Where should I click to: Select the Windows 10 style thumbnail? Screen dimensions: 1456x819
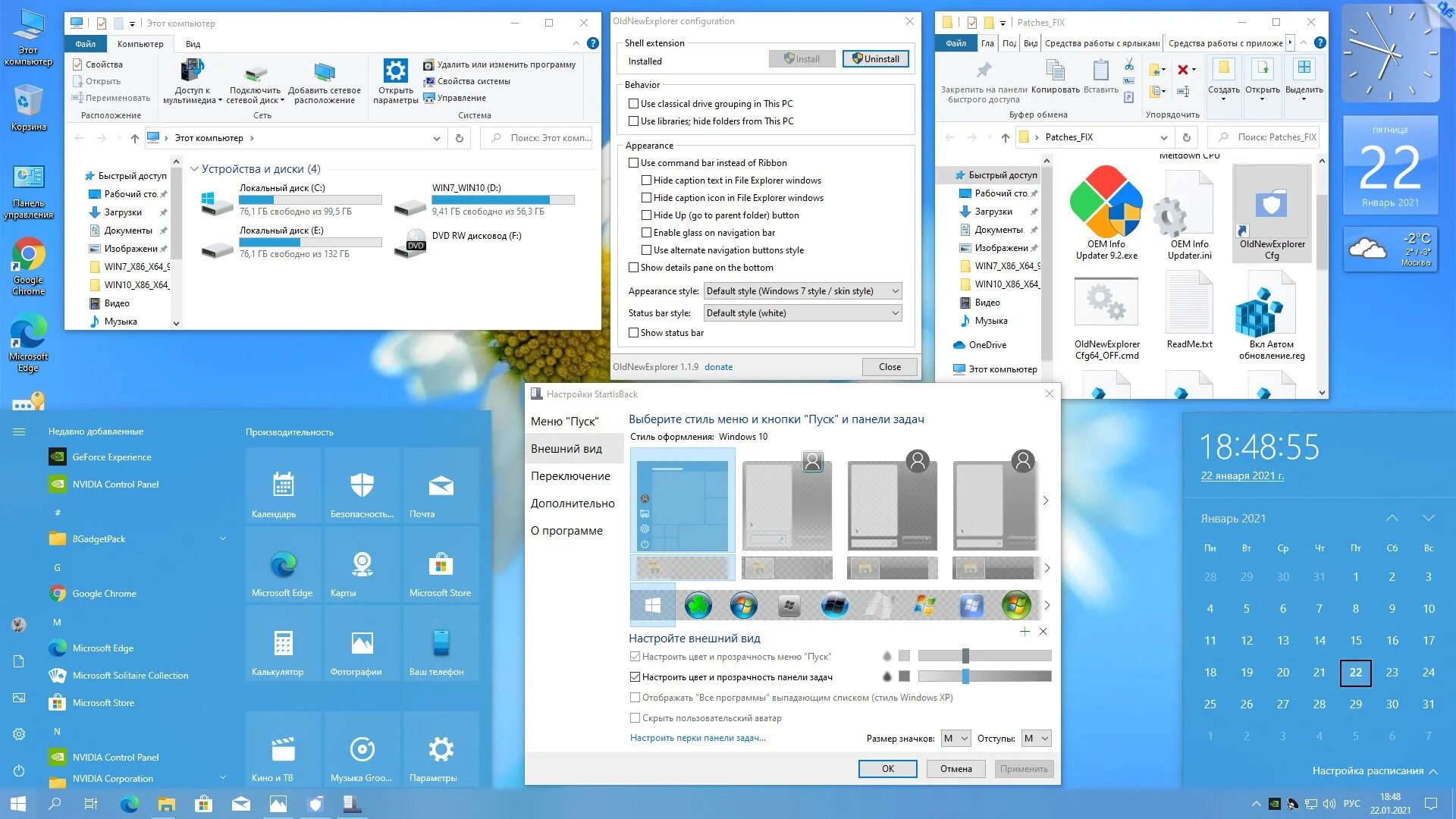point(682,500)
